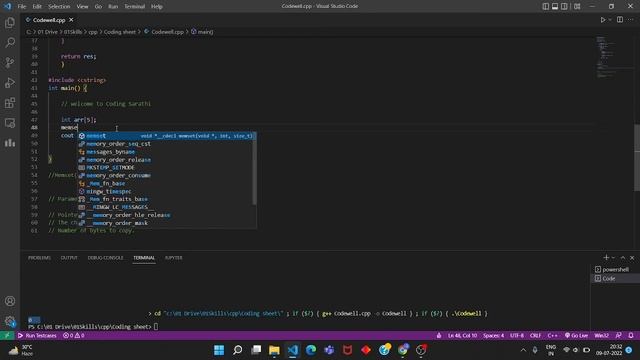
Task: Open the Go menu
Action: point(98,7)
